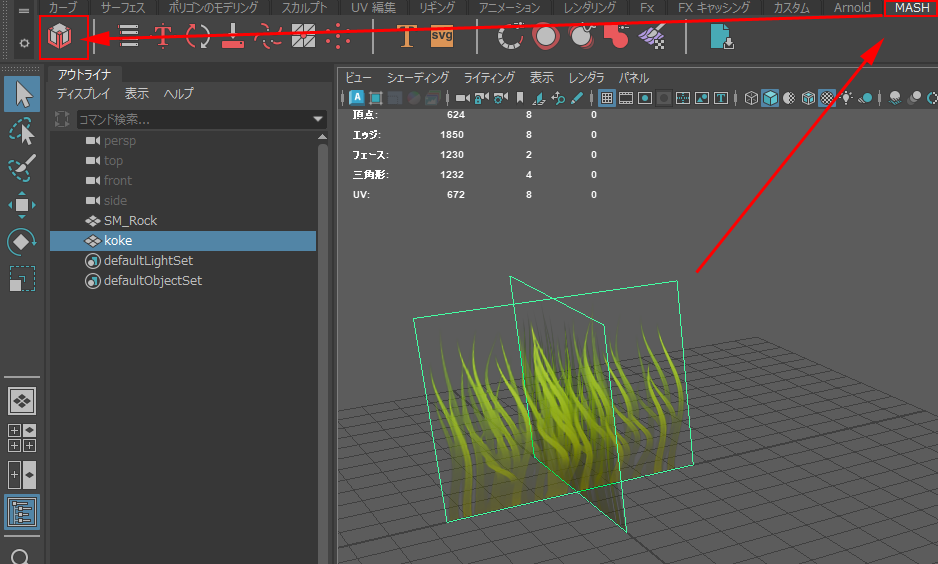Choose the Paint selection tool

tap(22, 168)
